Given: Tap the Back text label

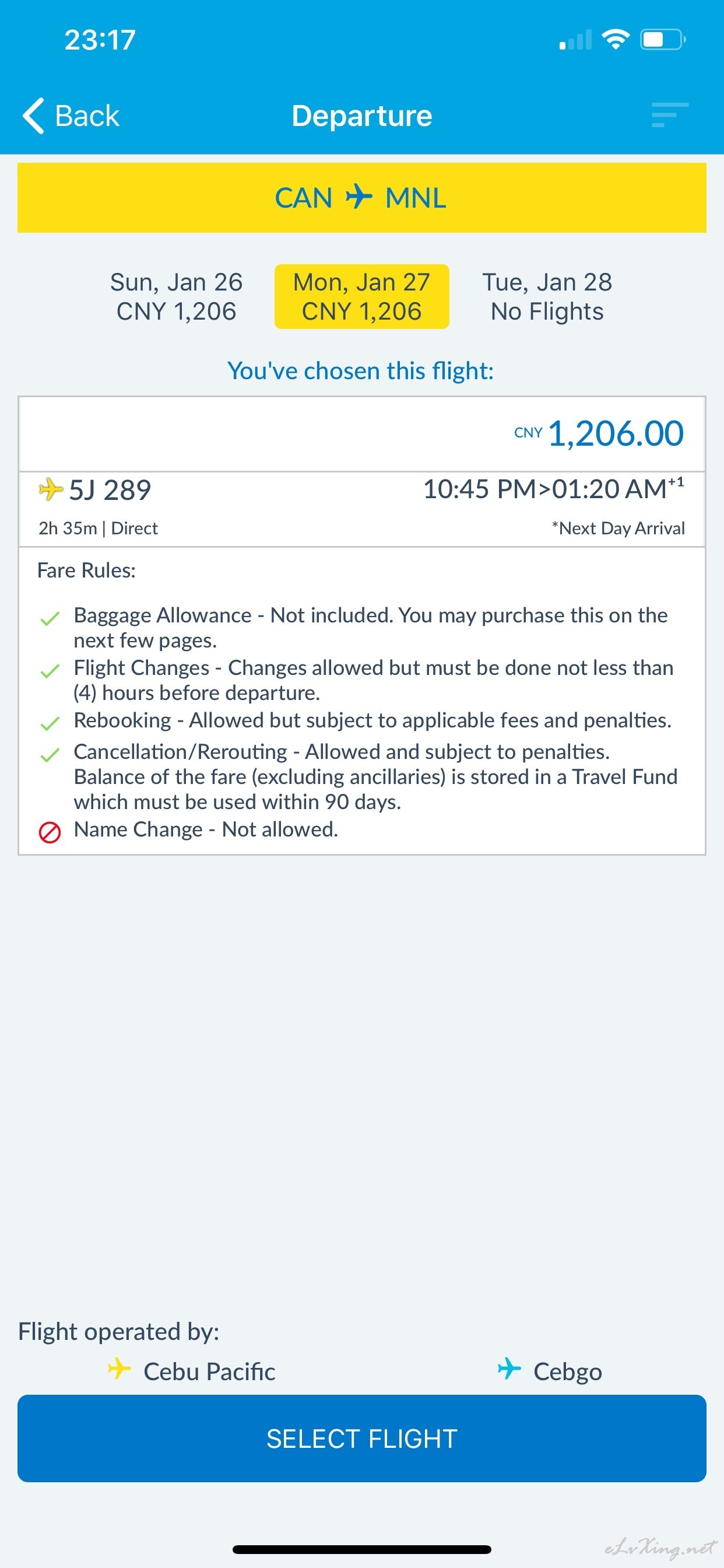Looking at the screenshot, I should point(87,116).
